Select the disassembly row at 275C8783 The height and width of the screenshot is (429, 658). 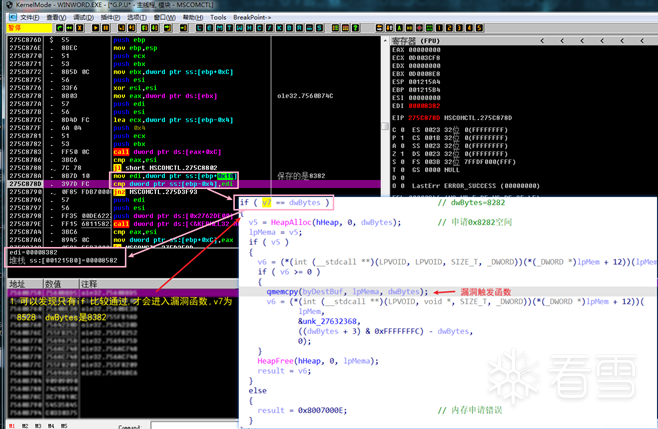(x=194, y=152)
